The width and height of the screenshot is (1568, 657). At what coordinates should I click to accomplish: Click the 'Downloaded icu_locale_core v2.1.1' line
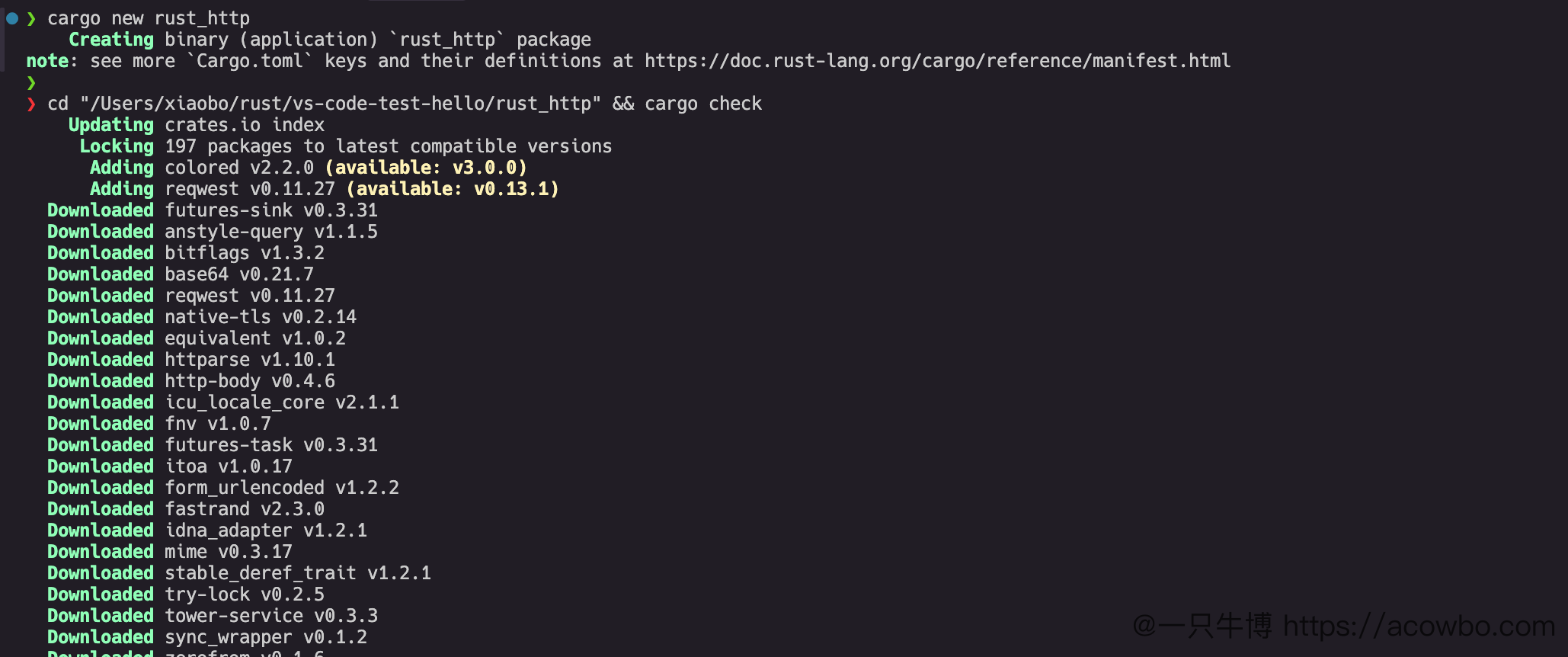click(x=223, y=402)
